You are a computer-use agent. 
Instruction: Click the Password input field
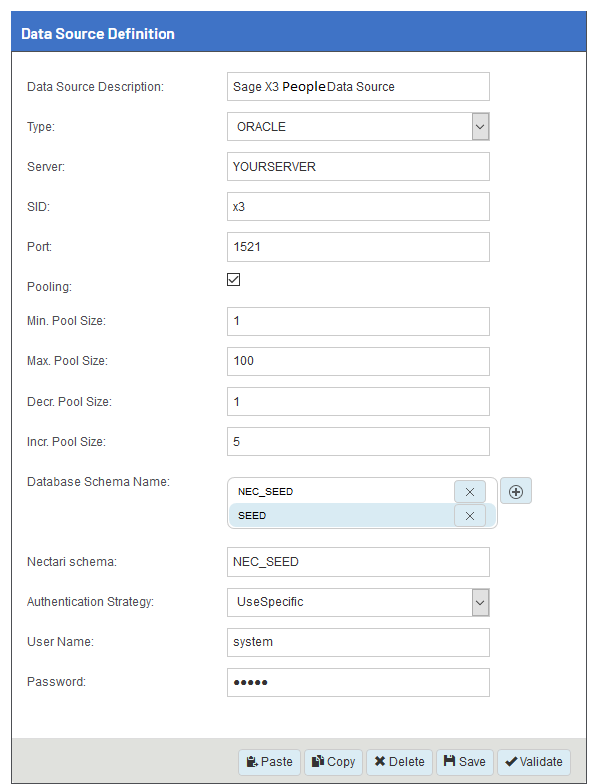pos(358,682)
